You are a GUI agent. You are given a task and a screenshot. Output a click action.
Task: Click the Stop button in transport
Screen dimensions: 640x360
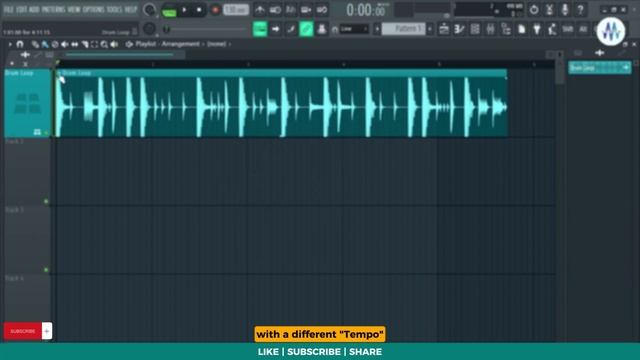[199, 10]
